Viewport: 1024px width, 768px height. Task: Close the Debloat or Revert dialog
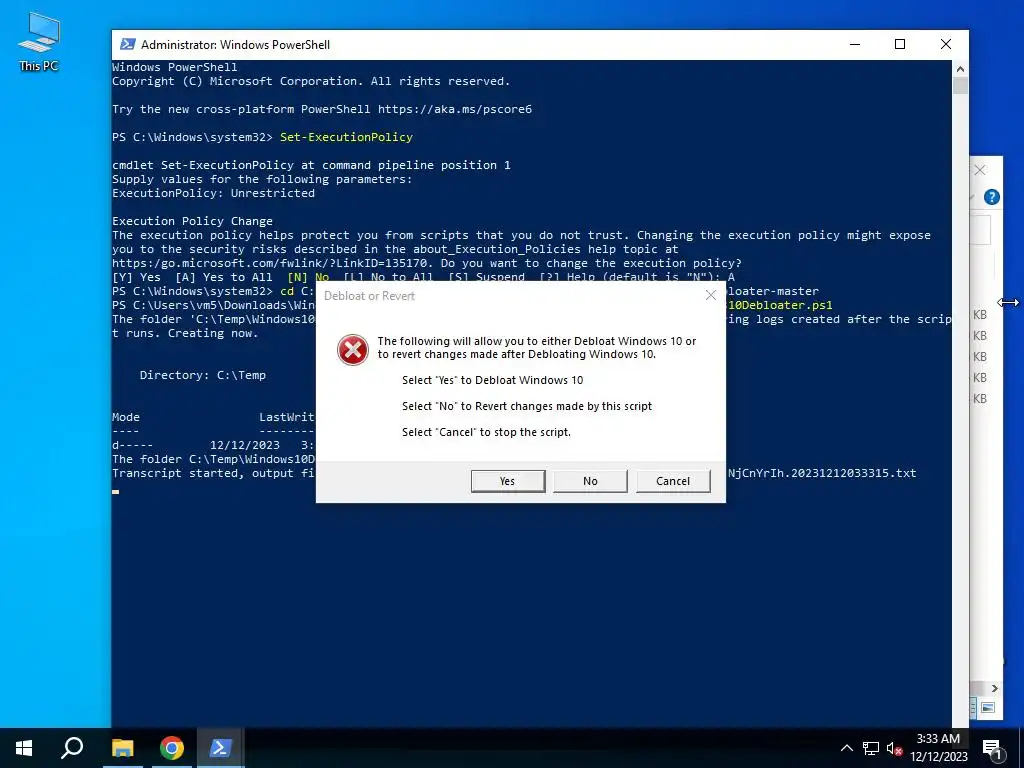(x=711, y=296)
